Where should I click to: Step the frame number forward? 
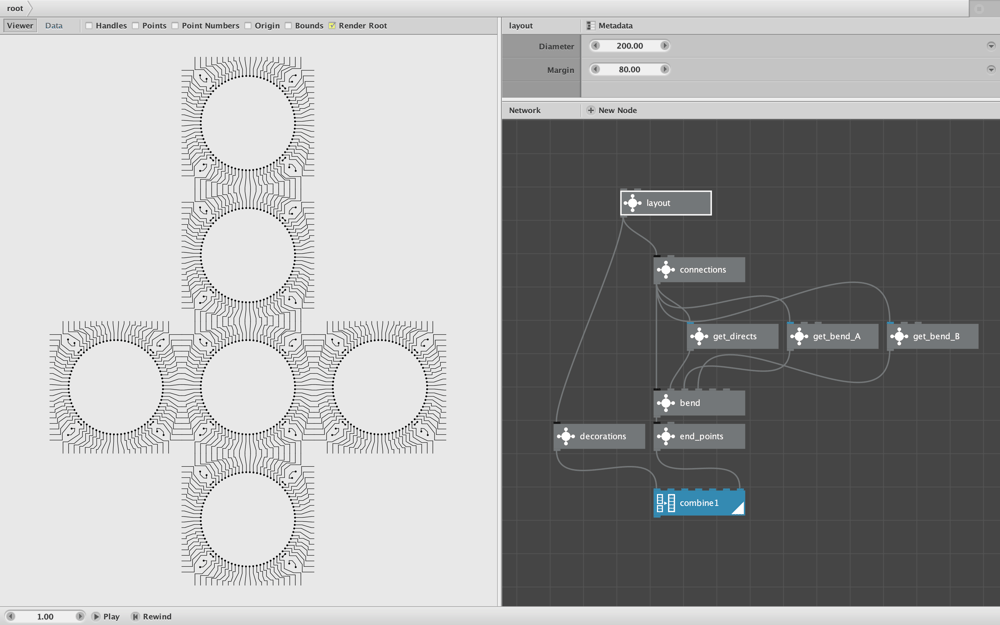click(80, 617)
